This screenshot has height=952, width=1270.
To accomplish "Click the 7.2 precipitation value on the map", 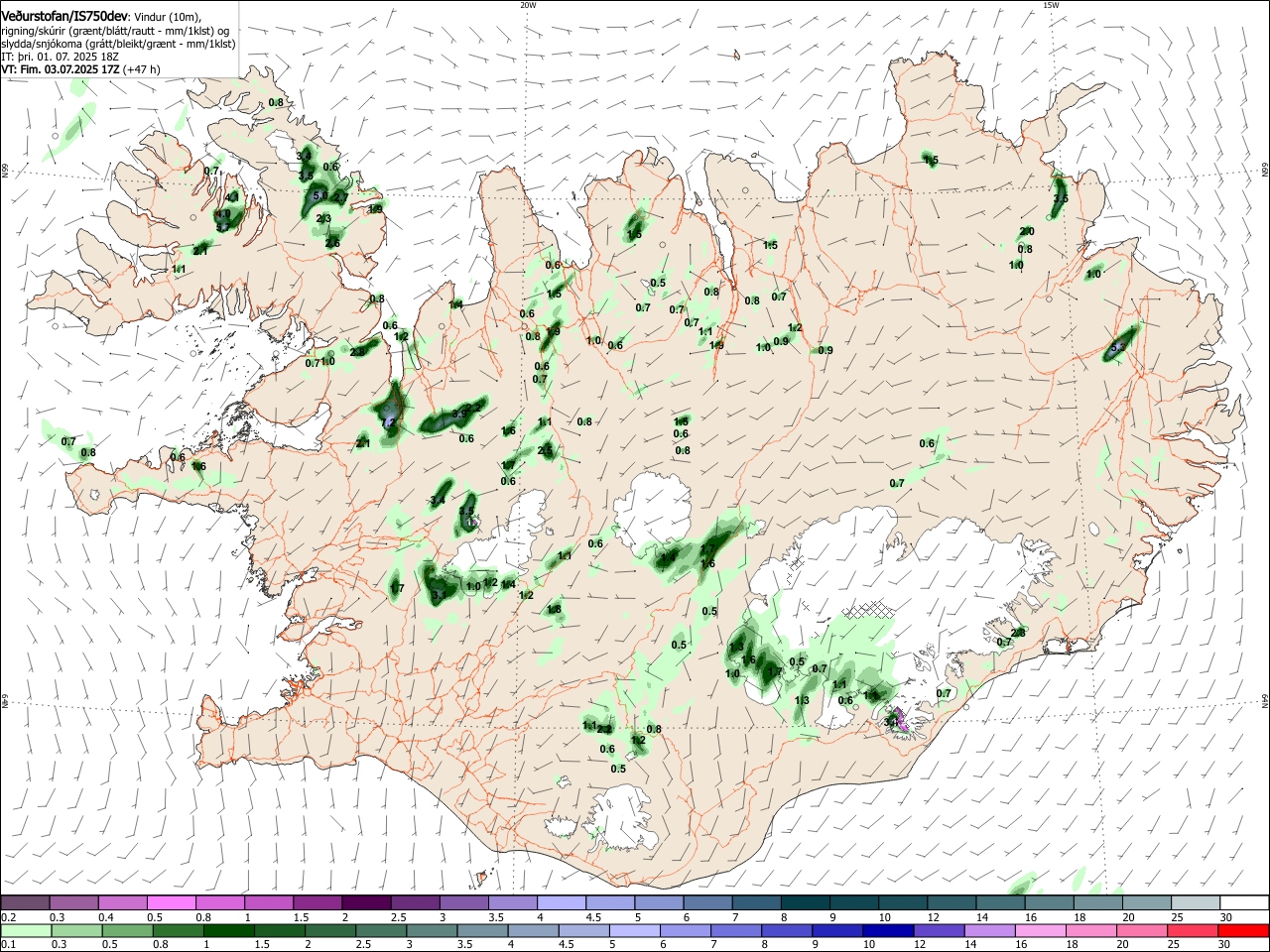I will pos(390,421).
